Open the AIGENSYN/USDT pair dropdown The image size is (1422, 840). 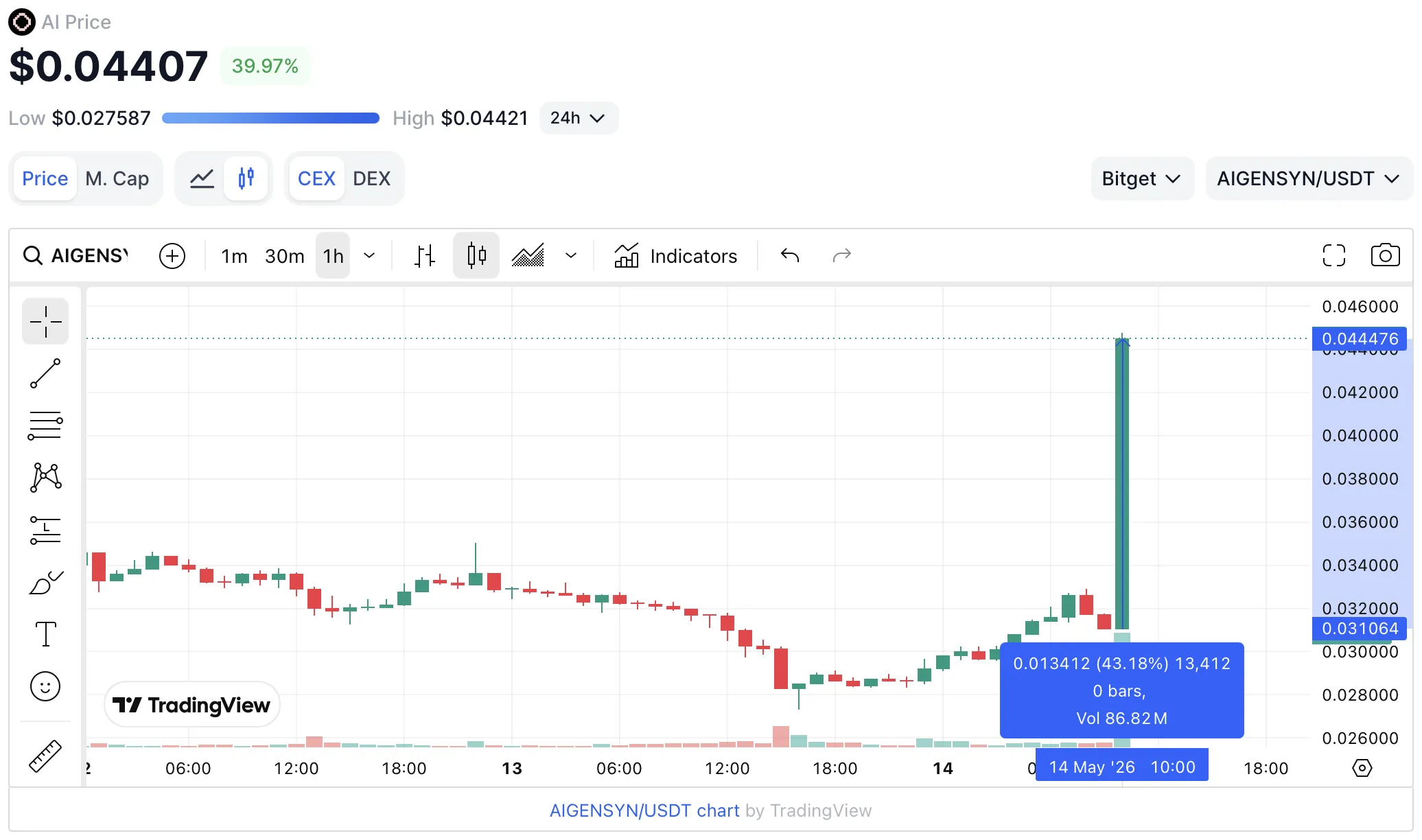pos(1309,178)
